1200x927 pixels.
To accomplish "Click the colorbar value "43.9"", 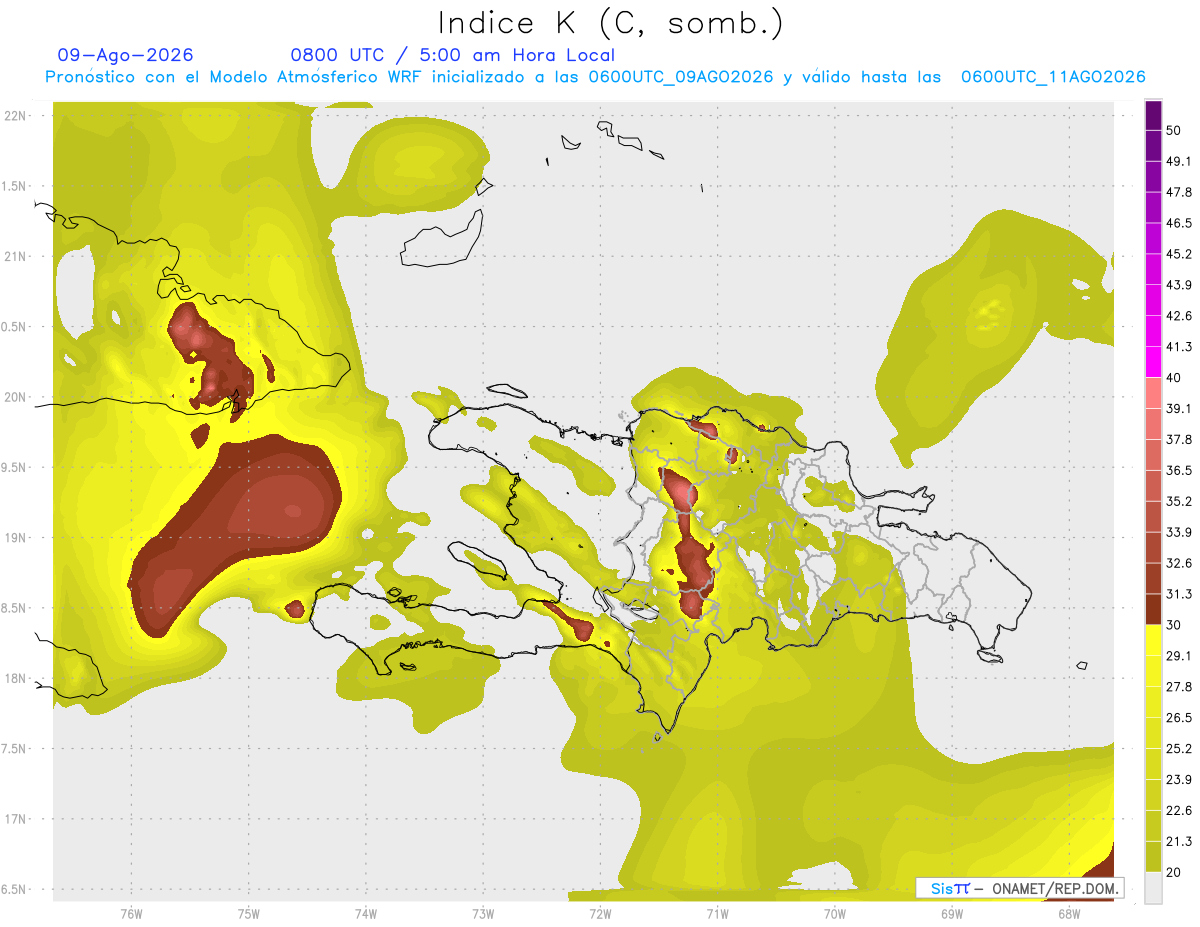I will [1179, 285].
